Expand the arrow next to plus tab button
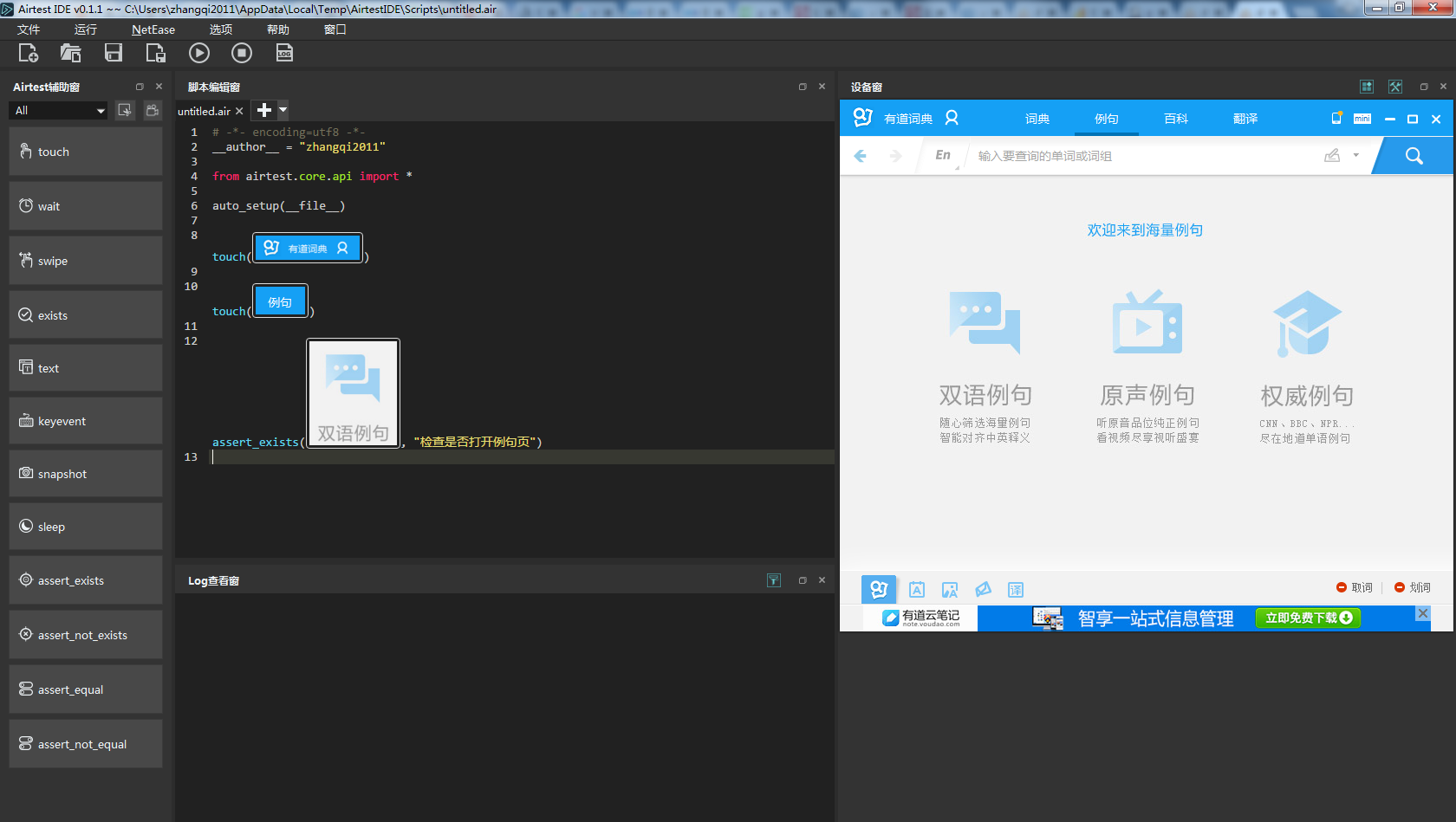Image resolution: width=1456 pixels, height=822 pixels. [283, 110]
